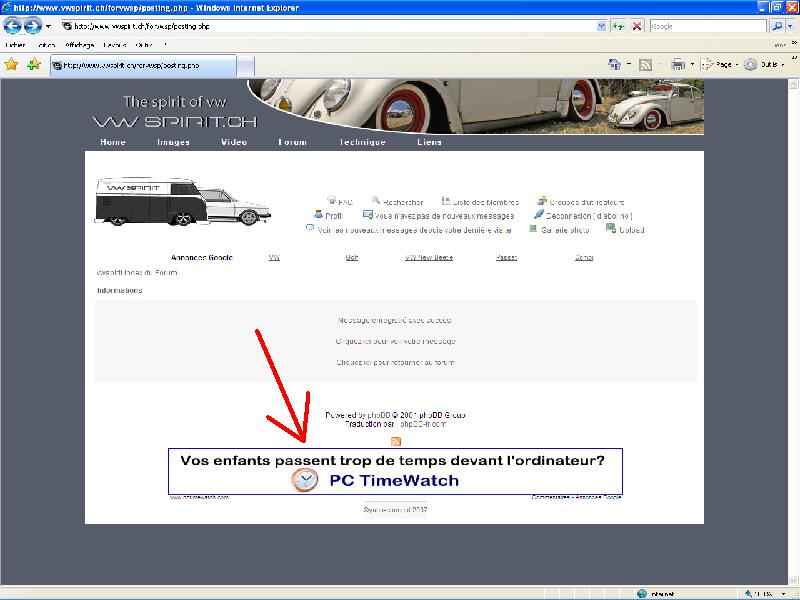Open the Tools (Outils) dropdown menu

pos(764,65)
